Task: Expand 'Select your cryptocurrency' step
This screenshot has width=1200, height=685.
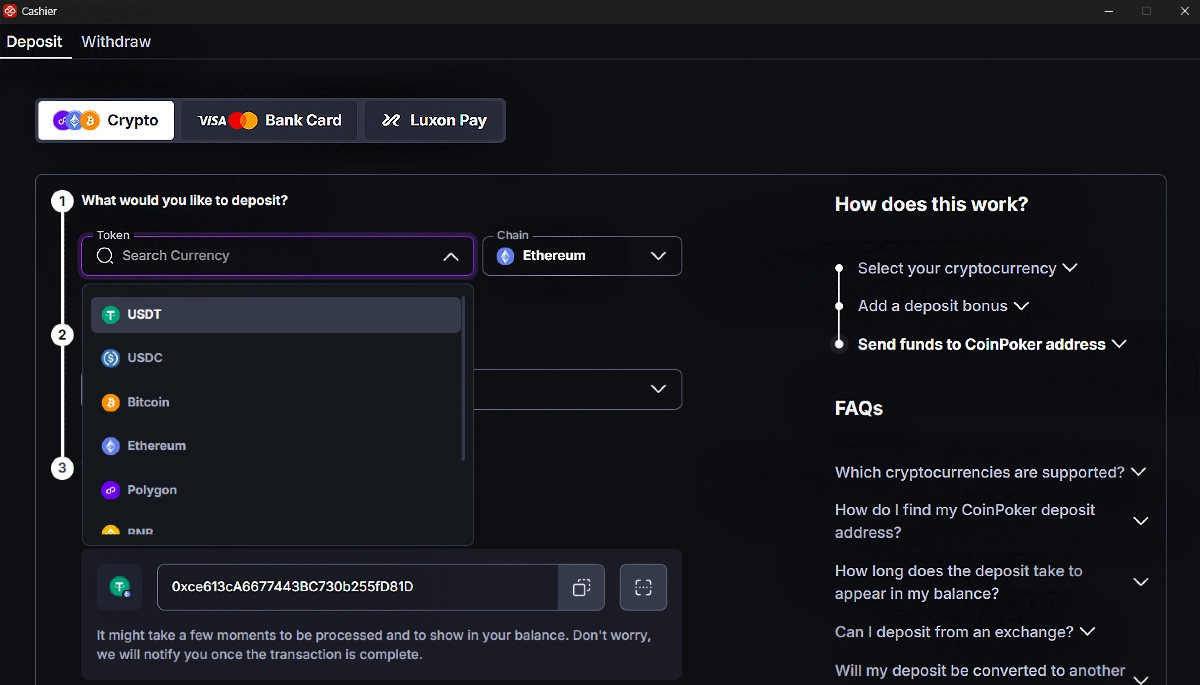Action: [967, 268]
